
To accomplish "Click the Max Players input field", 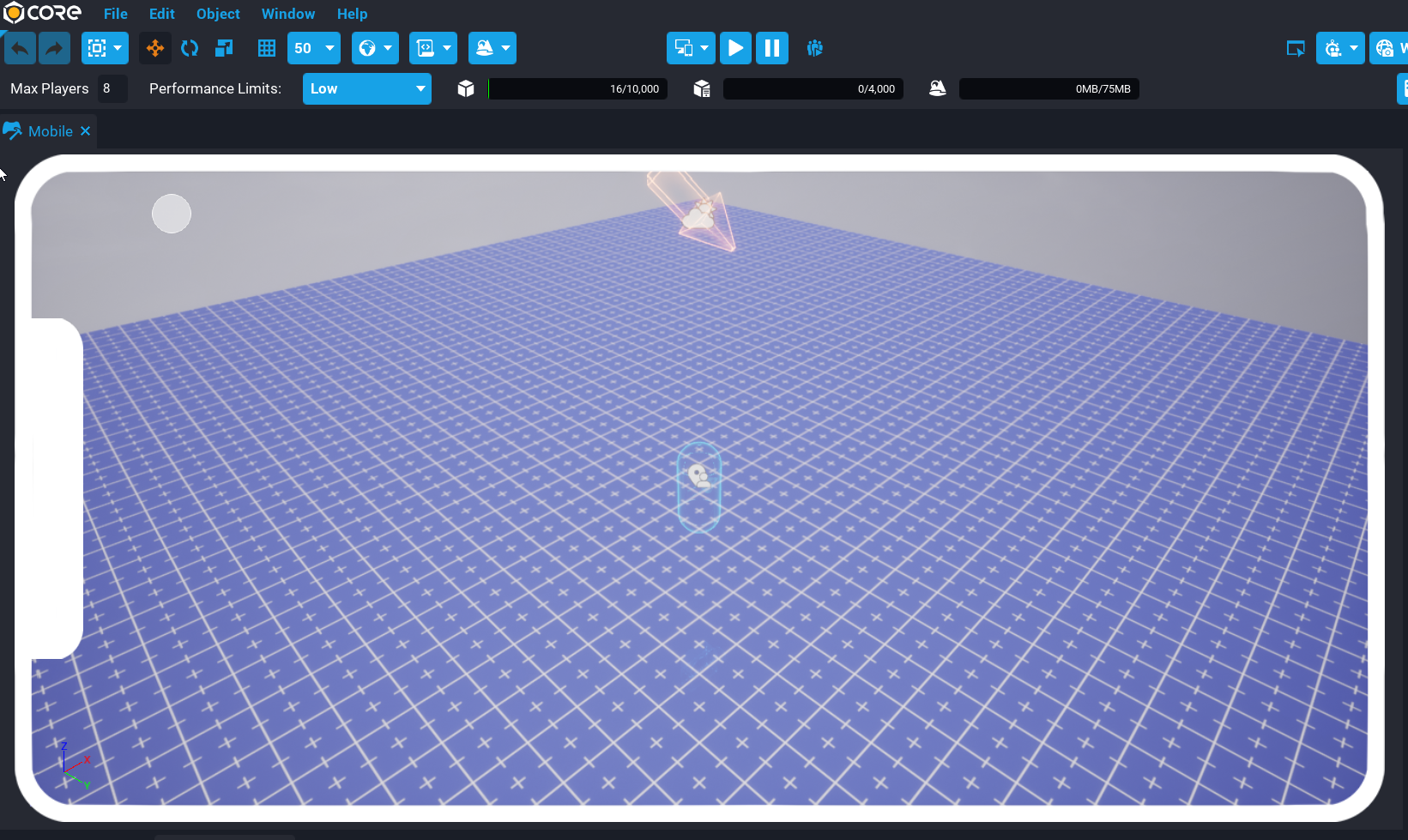I will (112, 88).
